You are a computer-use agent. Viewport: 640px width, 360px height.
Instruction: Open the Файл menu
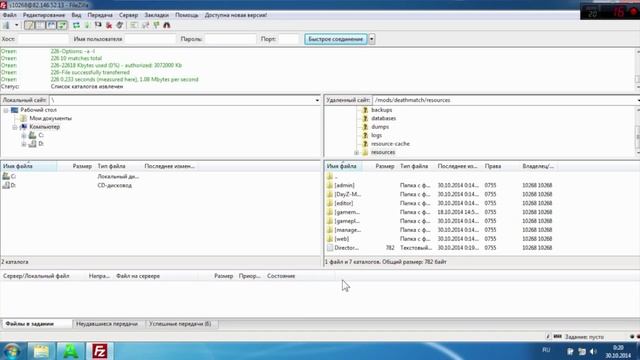9,15
